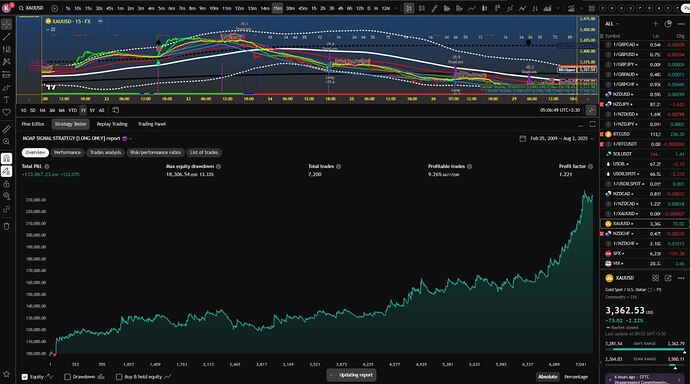Select the Line chart style icon
Screen dimensions: 690x384
472,8
